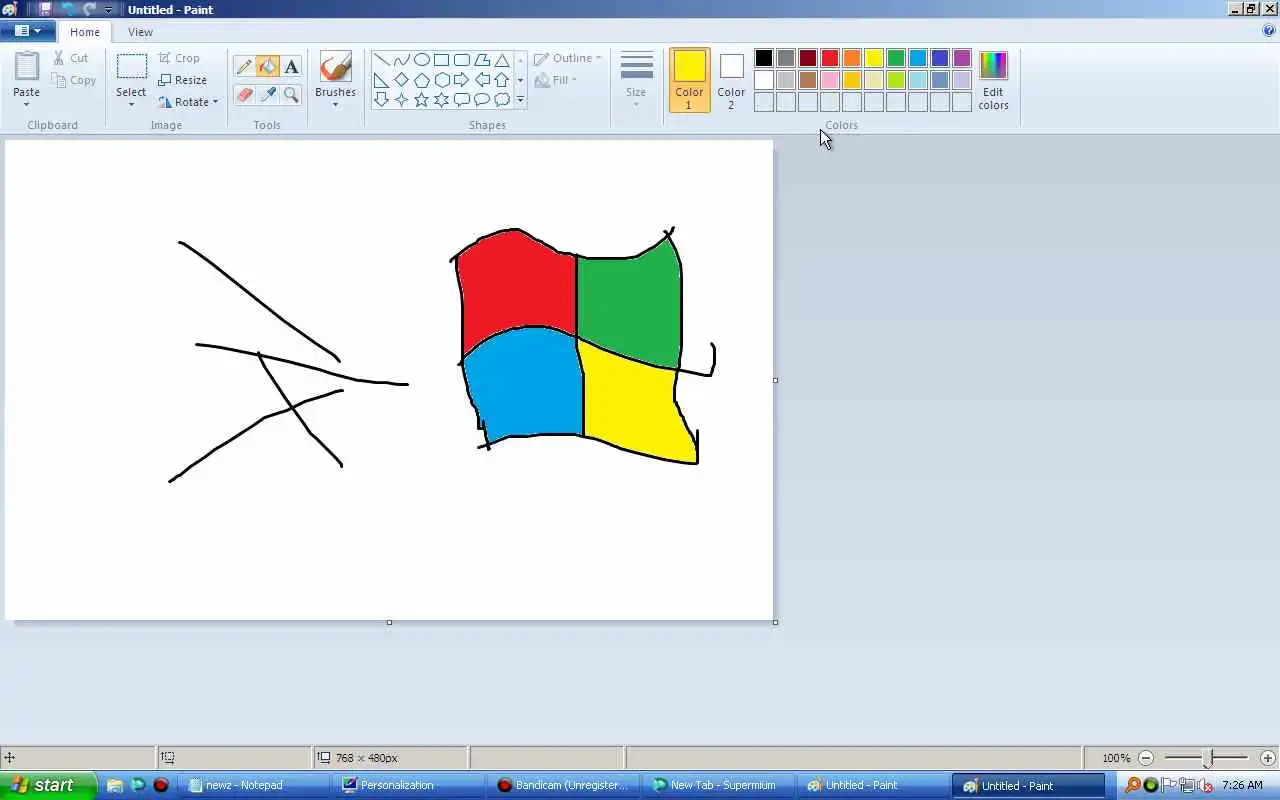Screen dimensions: 1280x800
Task: Open Personalization taskbar item
Action: tap(410, 785)
